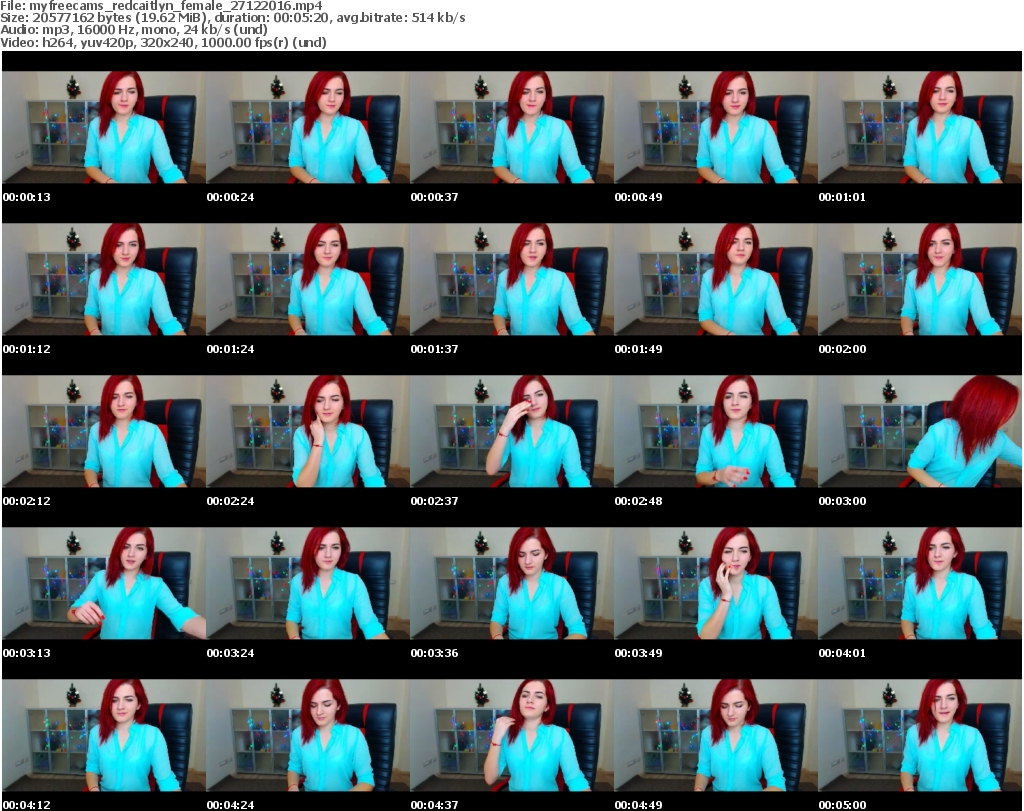Click the 00:03:13 thumbnail
The image size is (1024, 811).
103,583
